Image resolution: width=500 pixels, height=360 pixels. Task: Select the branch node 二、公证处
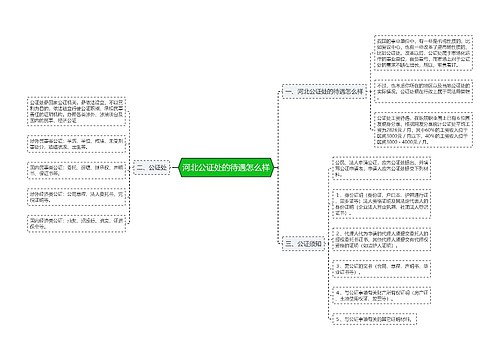(x=152, y=167)
